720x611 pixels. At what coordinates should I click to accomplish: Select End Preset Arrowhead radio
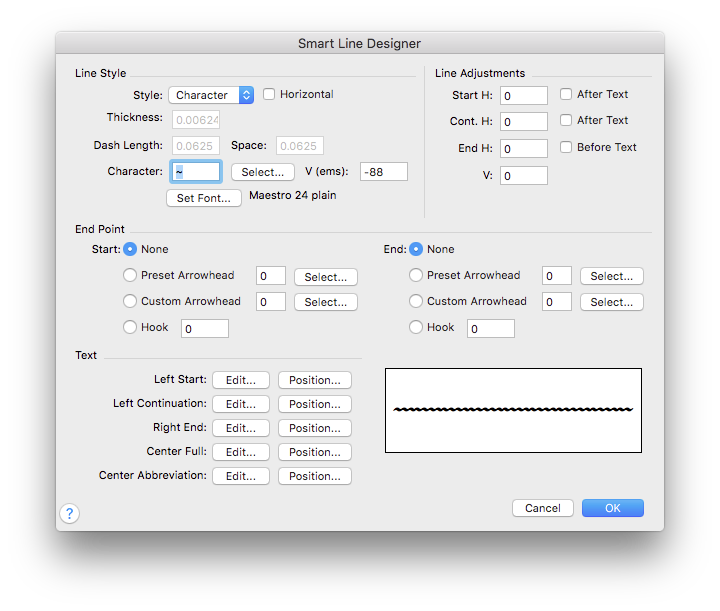416,275
